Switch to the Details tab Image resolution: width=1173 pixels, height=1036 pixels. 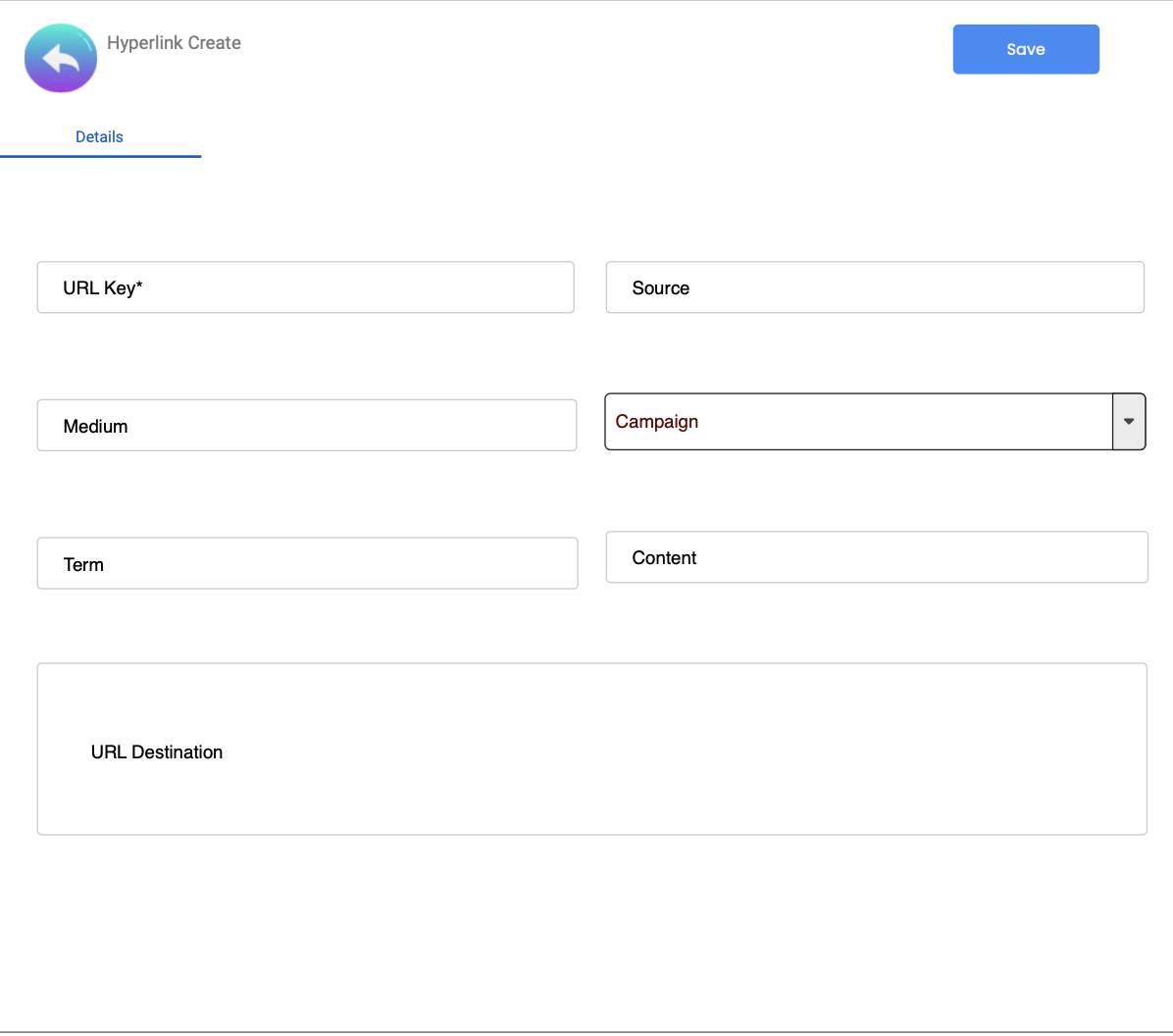pyautogui.click(x=99, y=137)
